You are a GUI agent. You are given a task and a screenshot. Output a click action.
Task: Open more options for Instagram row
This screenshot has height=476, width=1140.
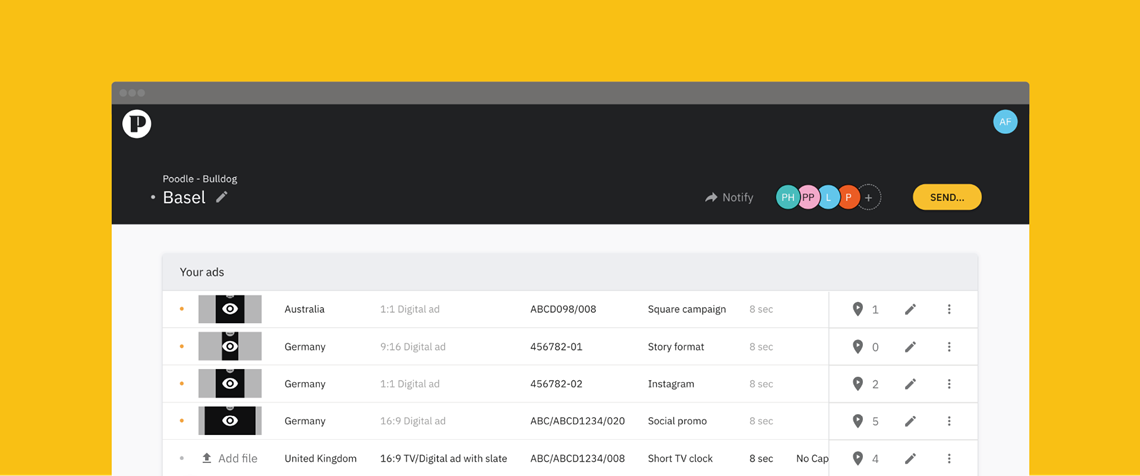[x=949, y=384]
